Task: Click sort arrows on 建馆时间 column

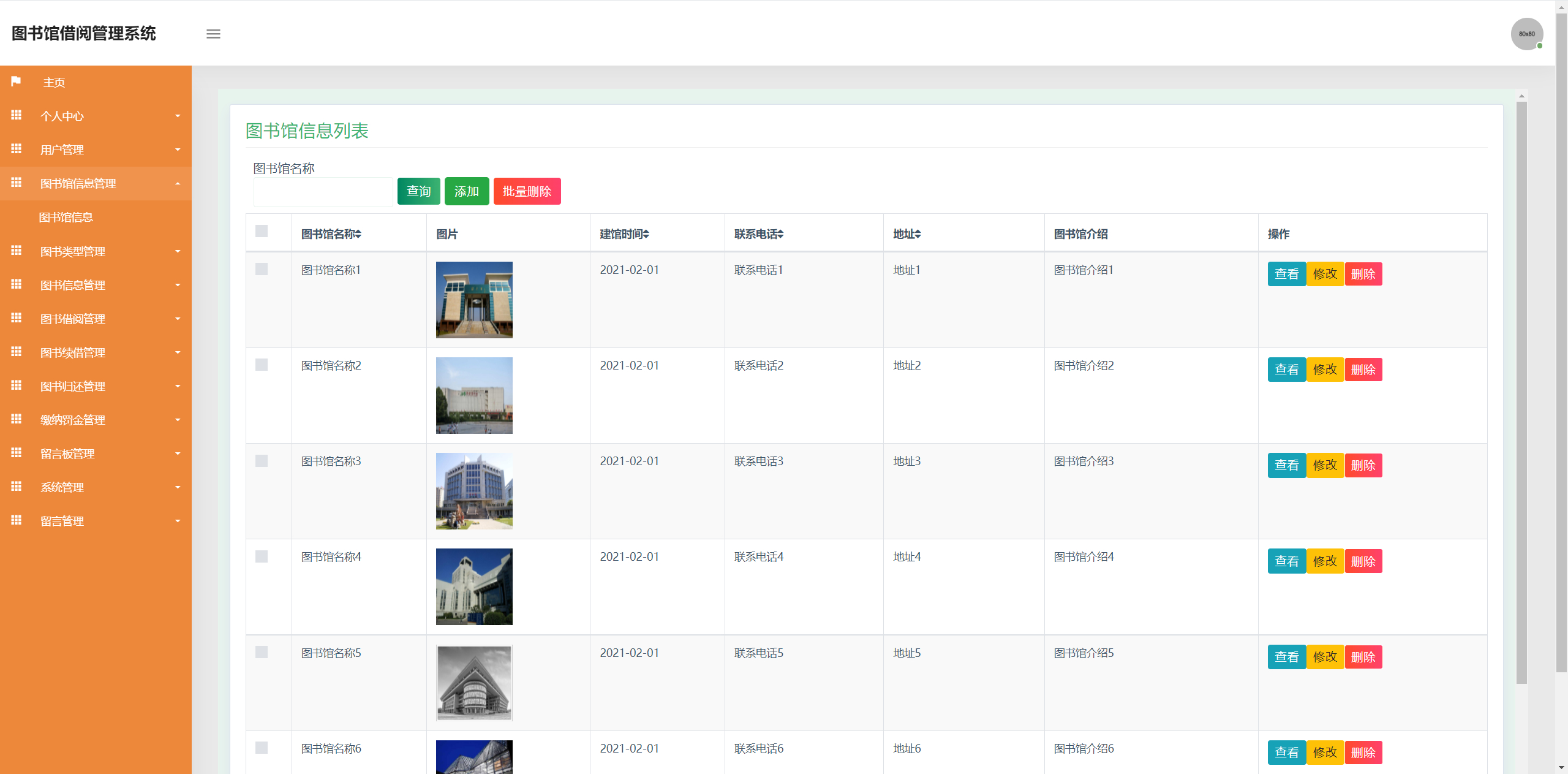Action: [646, 234]
